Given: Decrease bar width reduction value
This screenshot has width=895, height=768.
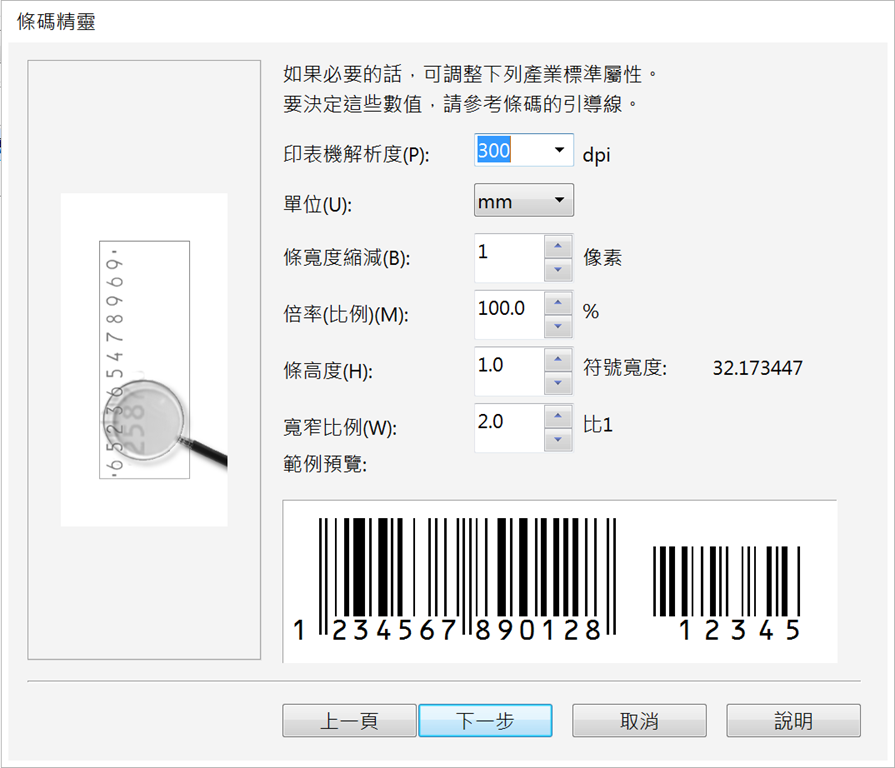Looking at the screenshot, I should tap(558, 269).
